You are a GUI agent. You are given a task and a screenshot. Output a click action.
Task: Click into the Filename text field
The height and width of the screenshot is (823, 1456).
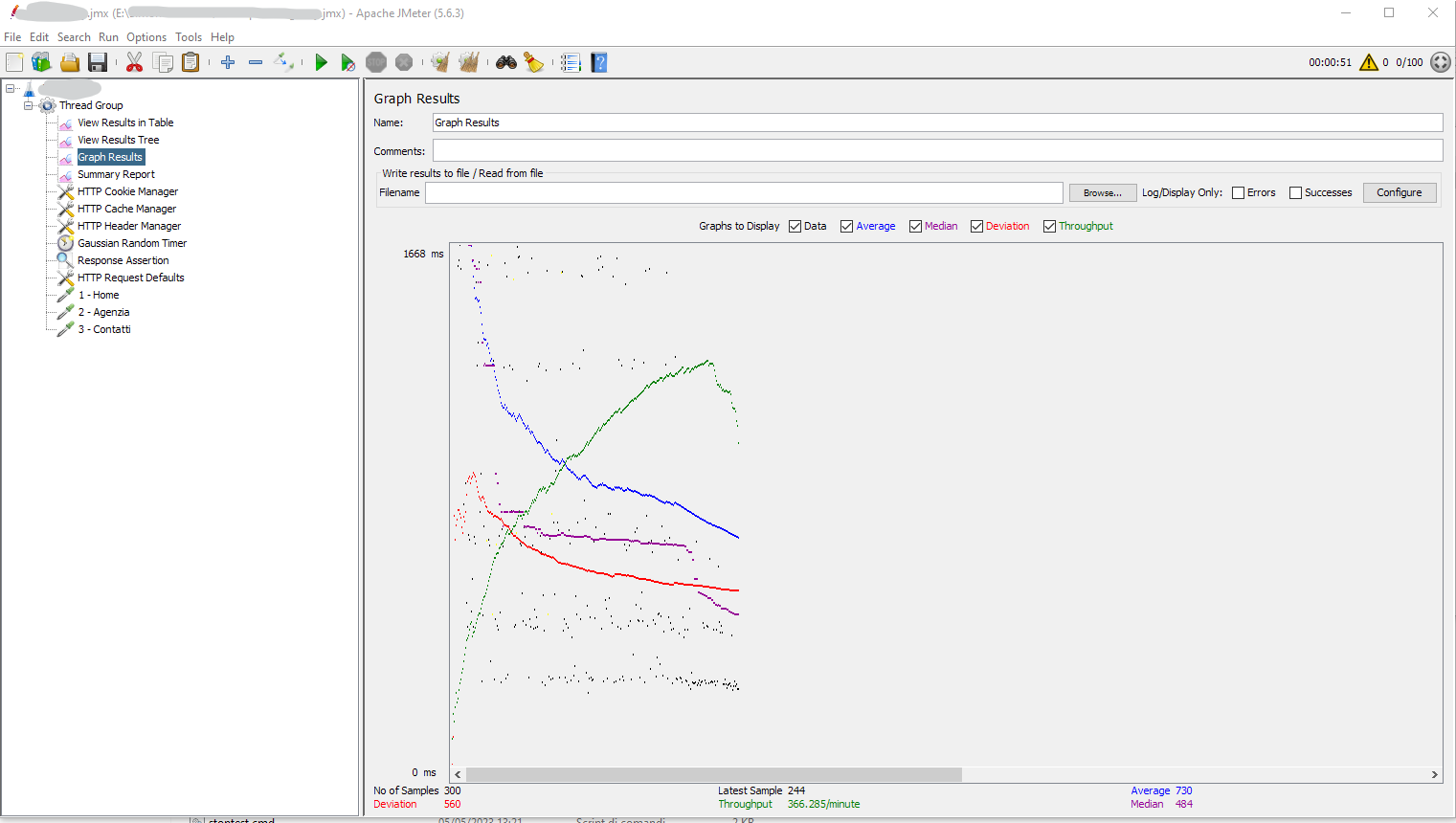pos(744,192)
